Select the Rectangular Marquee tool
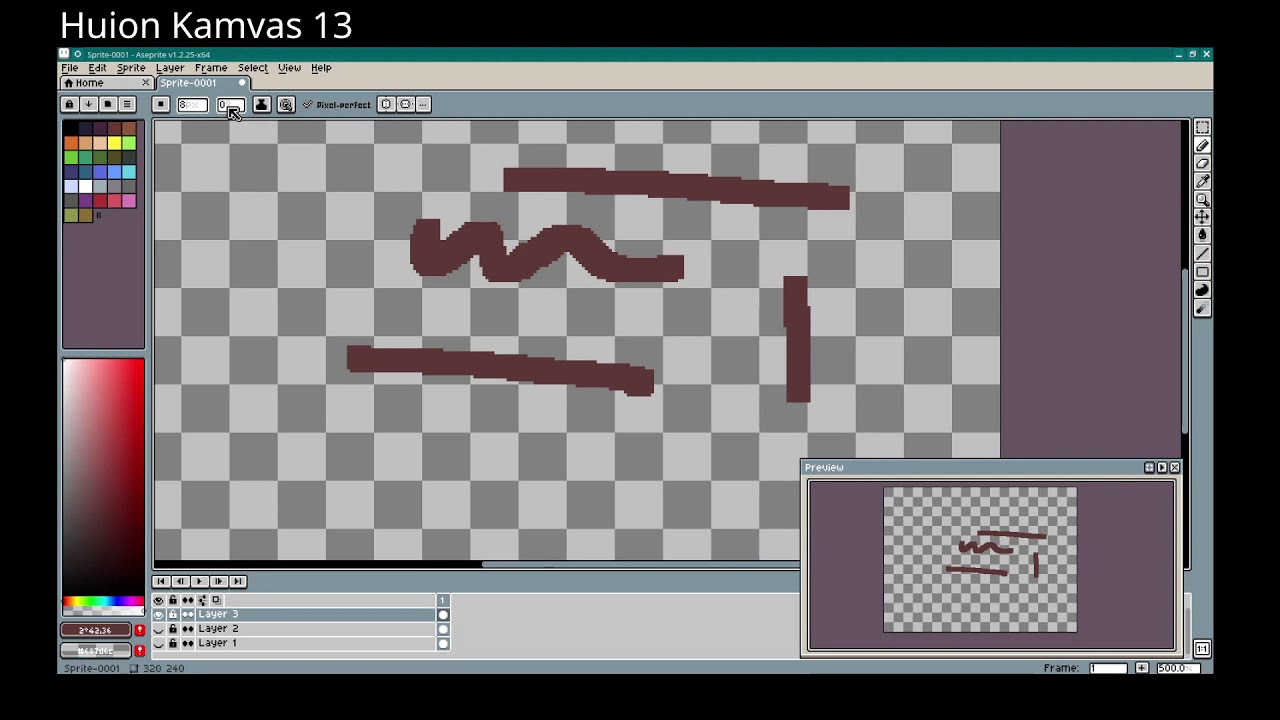1280x720 pixels. pos(1202,127)
